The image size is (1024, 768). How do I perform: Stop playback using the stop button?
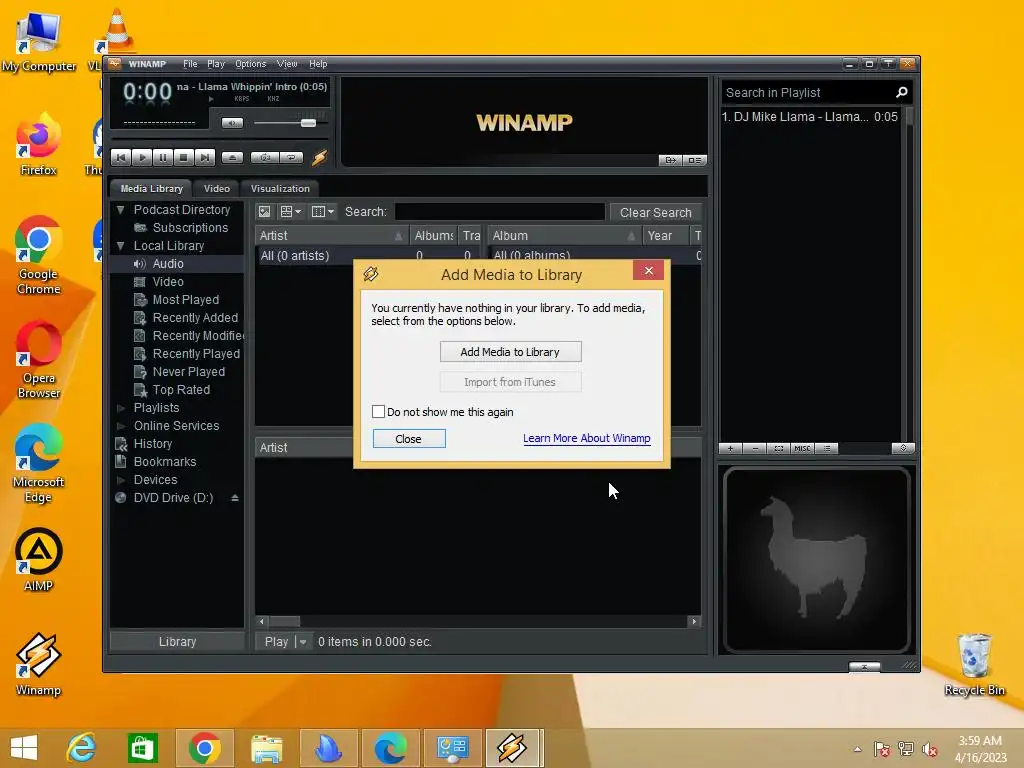pos(184,157)
